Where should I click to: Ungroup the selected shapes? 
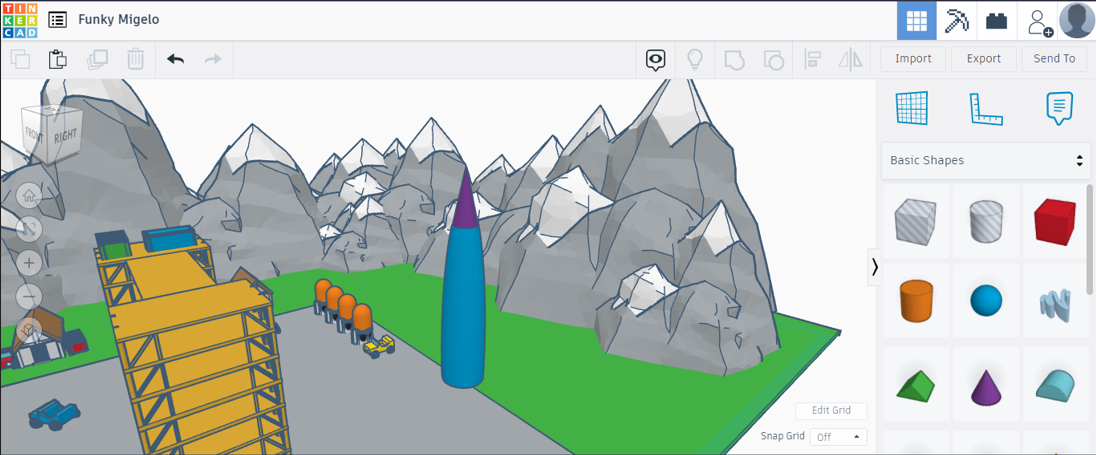point(773,59)
